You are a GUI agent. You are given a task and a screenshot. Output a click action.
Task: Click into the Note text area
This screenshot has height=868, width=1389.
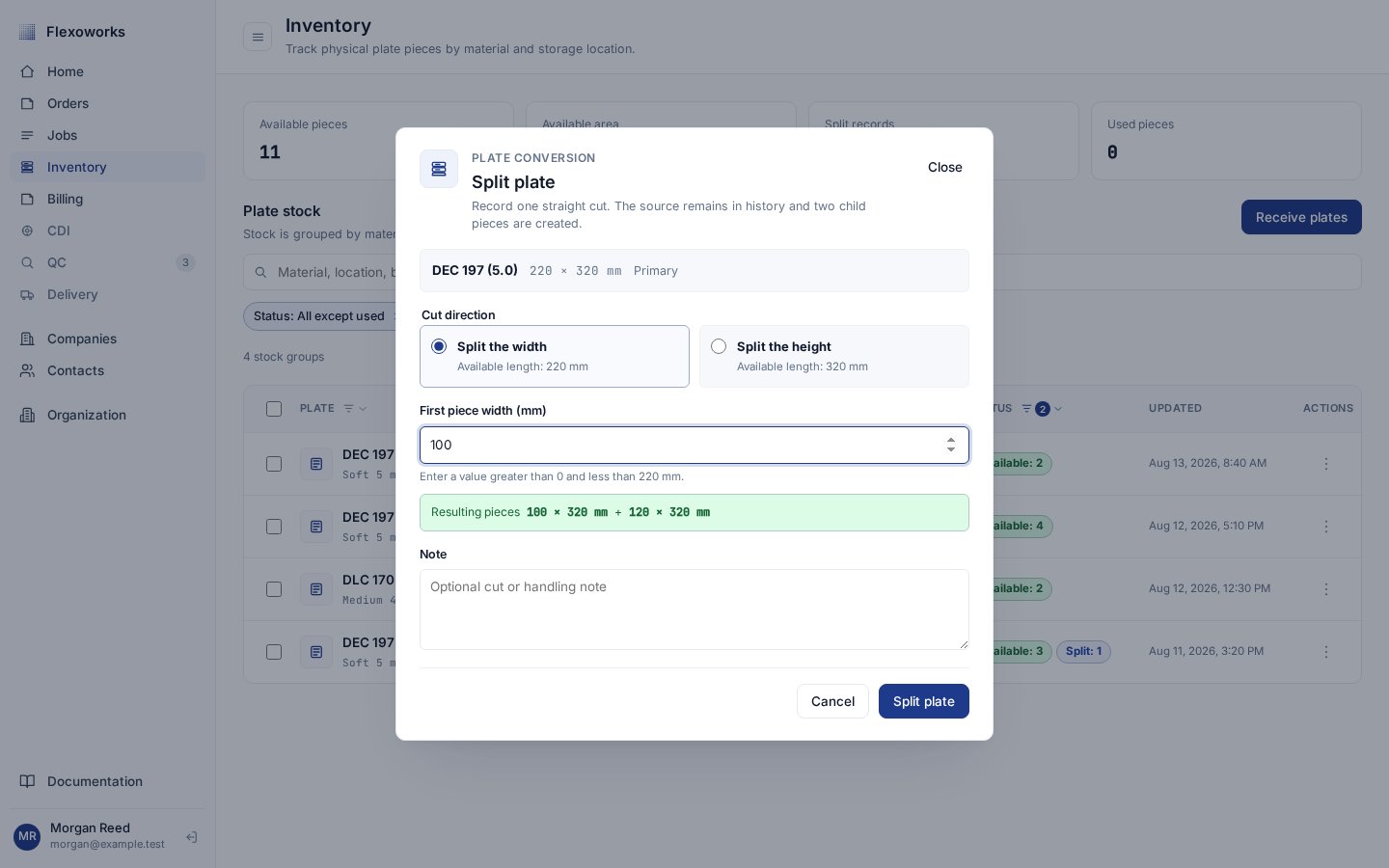coord(694,610)
